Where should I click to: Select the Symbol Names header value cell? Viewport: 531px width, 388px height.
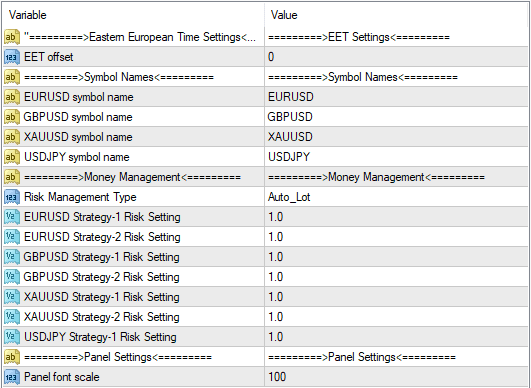396,77
